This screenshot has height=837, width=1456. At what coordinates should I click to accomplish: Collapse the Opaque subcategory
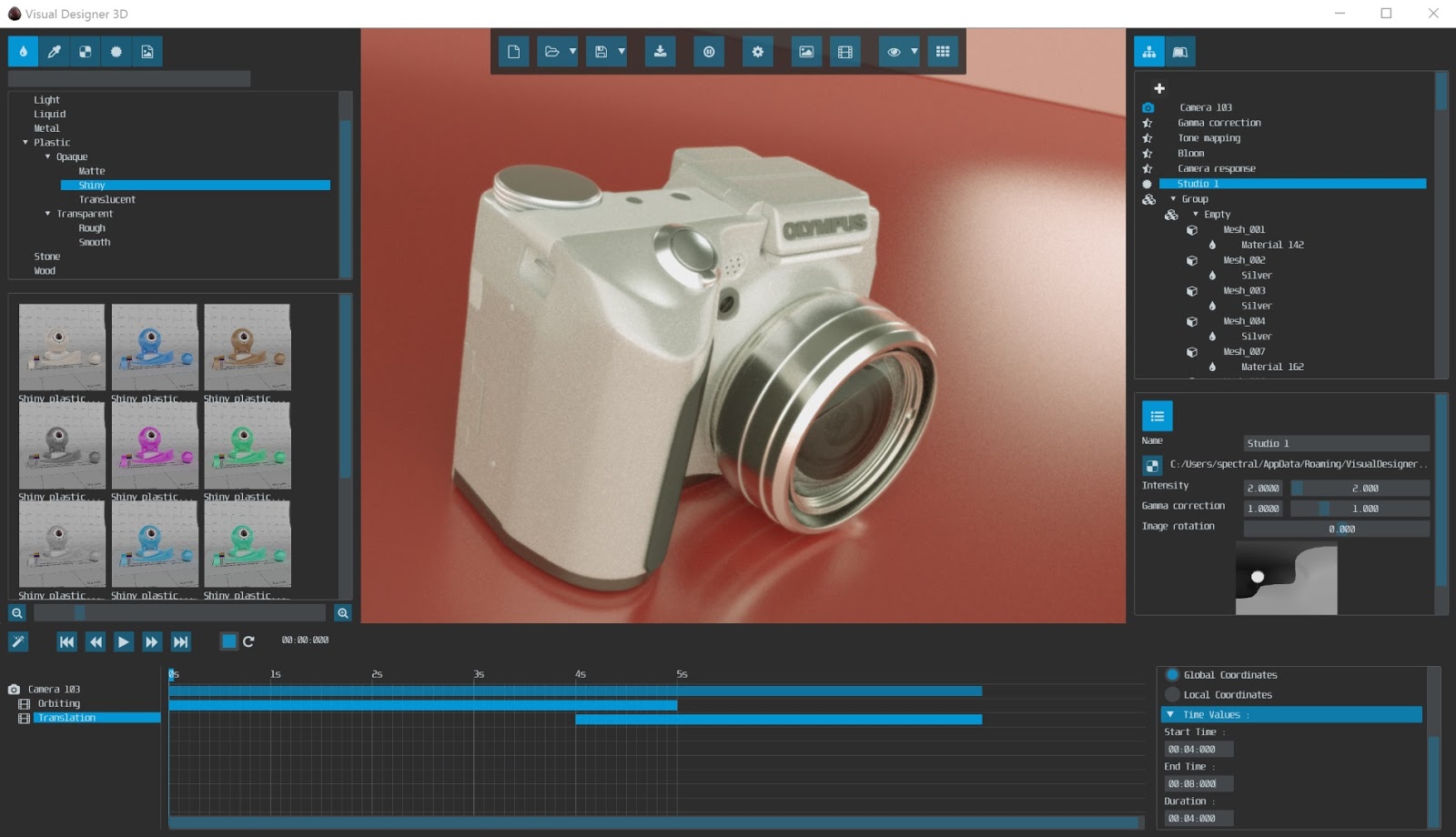pos(48,157)
